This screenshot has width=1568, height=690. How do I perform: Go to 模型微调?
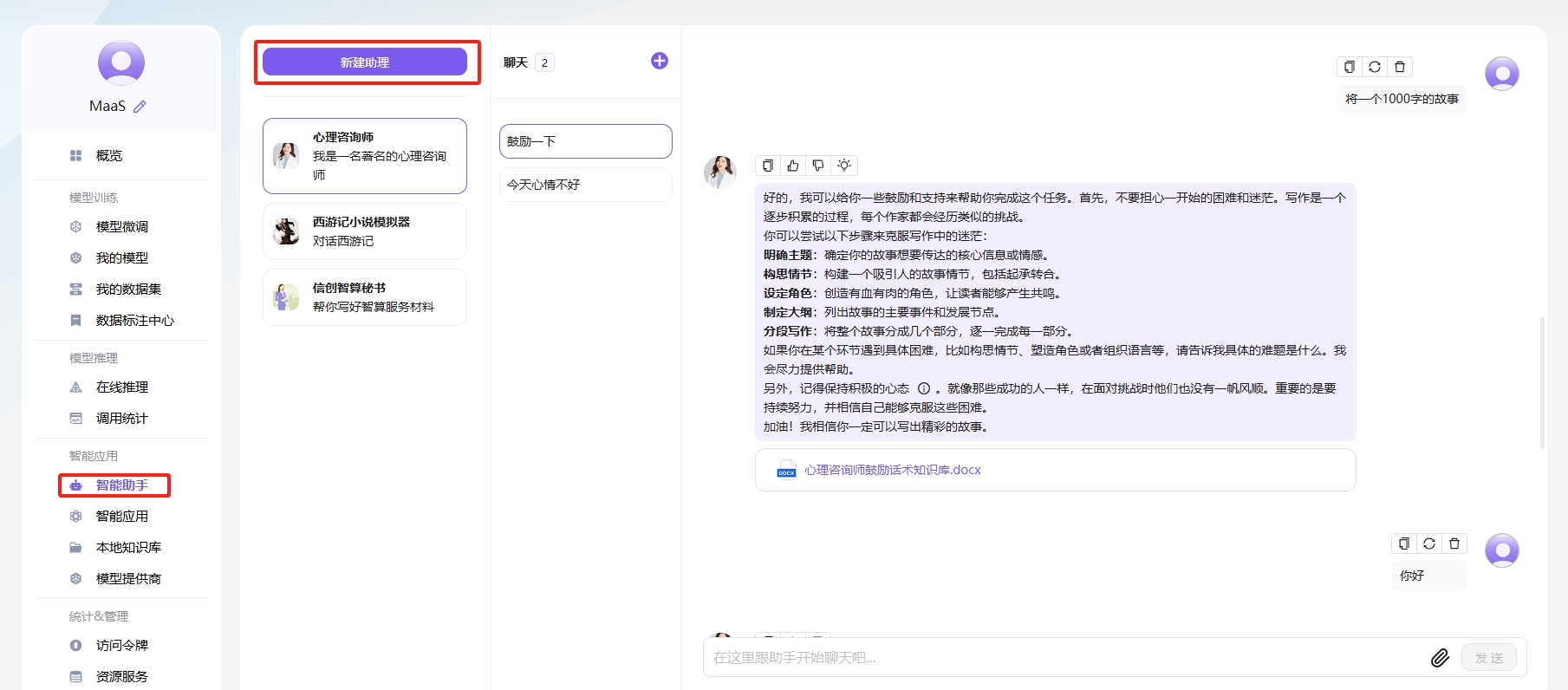(121, 226)
